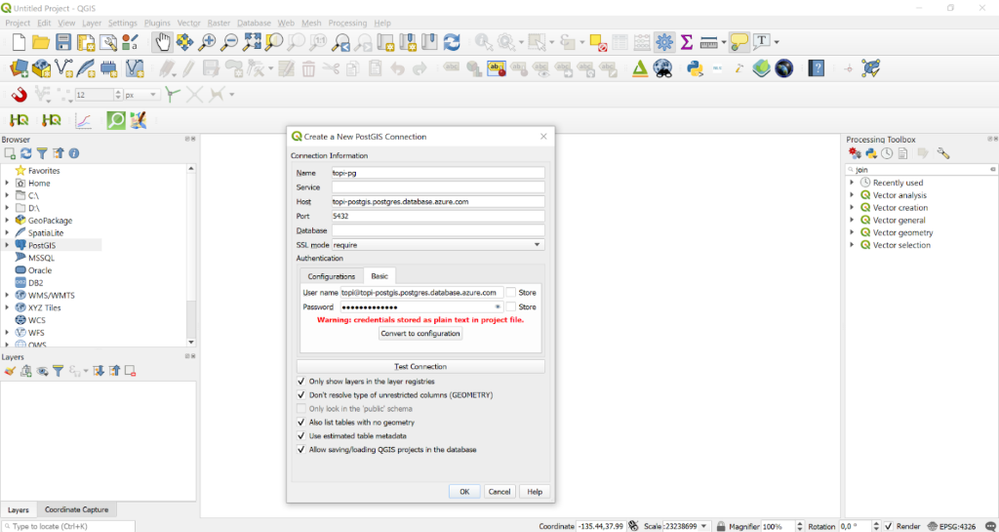This screenshot has width=999, height=532.
Task: Select the Text Annotation tool
Action: pyautogui.click(x=761, y=43)
